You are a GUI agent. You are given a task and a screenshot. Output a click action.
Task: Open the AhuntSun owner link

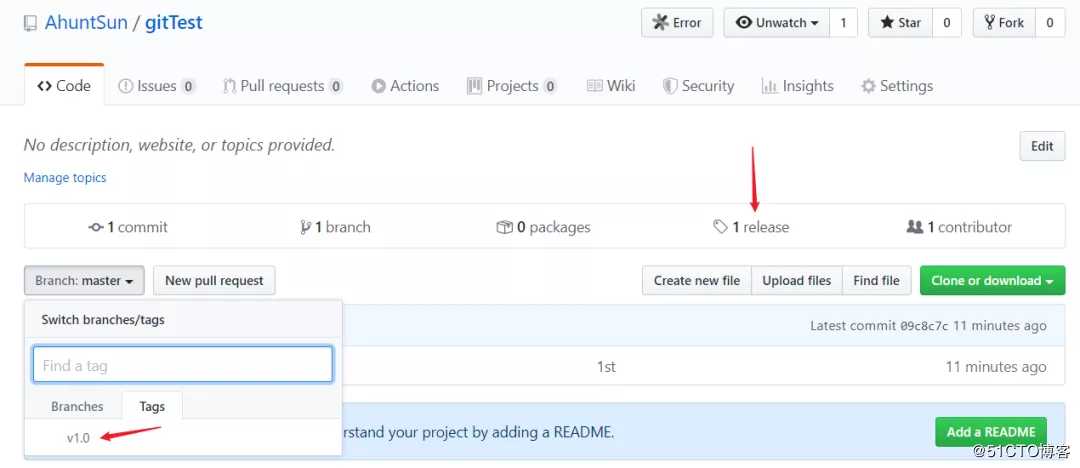86,23
